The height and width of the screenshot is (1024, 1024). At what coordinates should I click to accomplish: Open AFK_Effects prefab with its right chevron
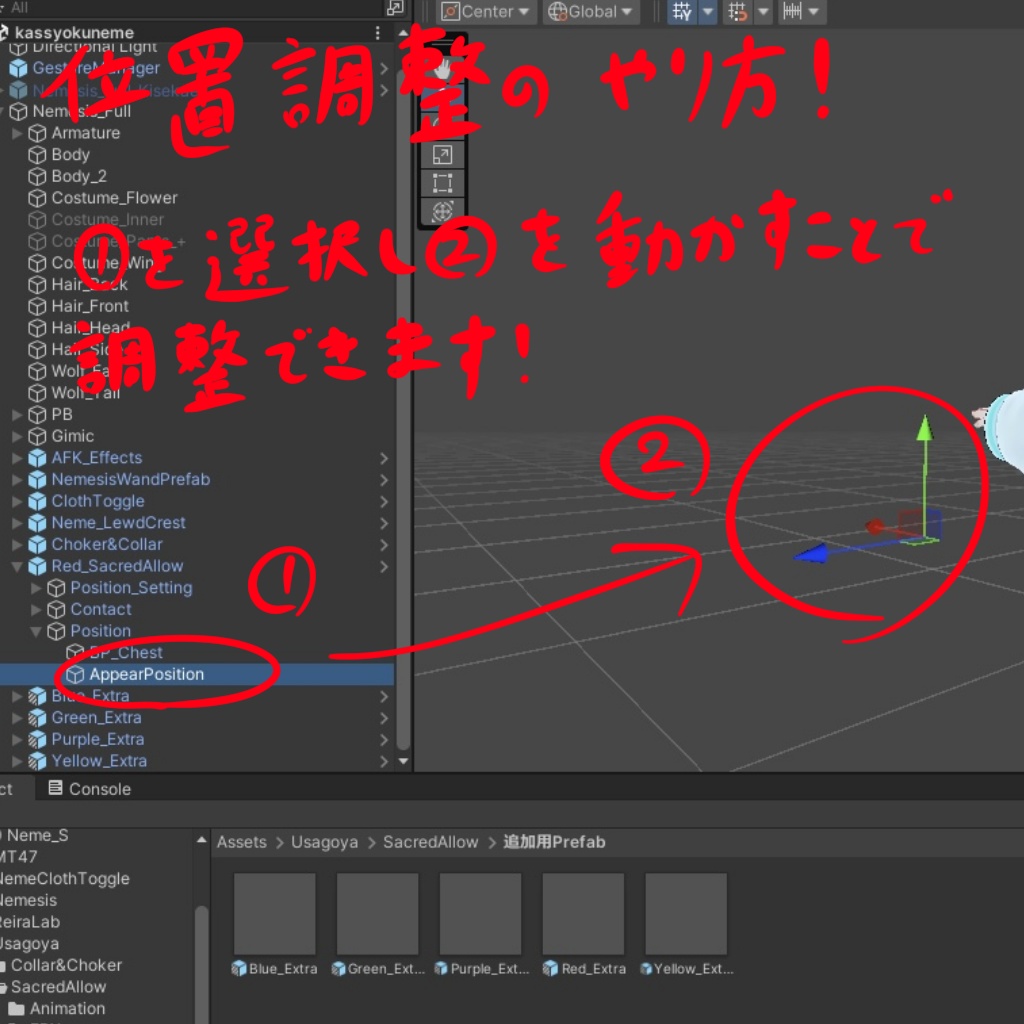pos(384,458)
